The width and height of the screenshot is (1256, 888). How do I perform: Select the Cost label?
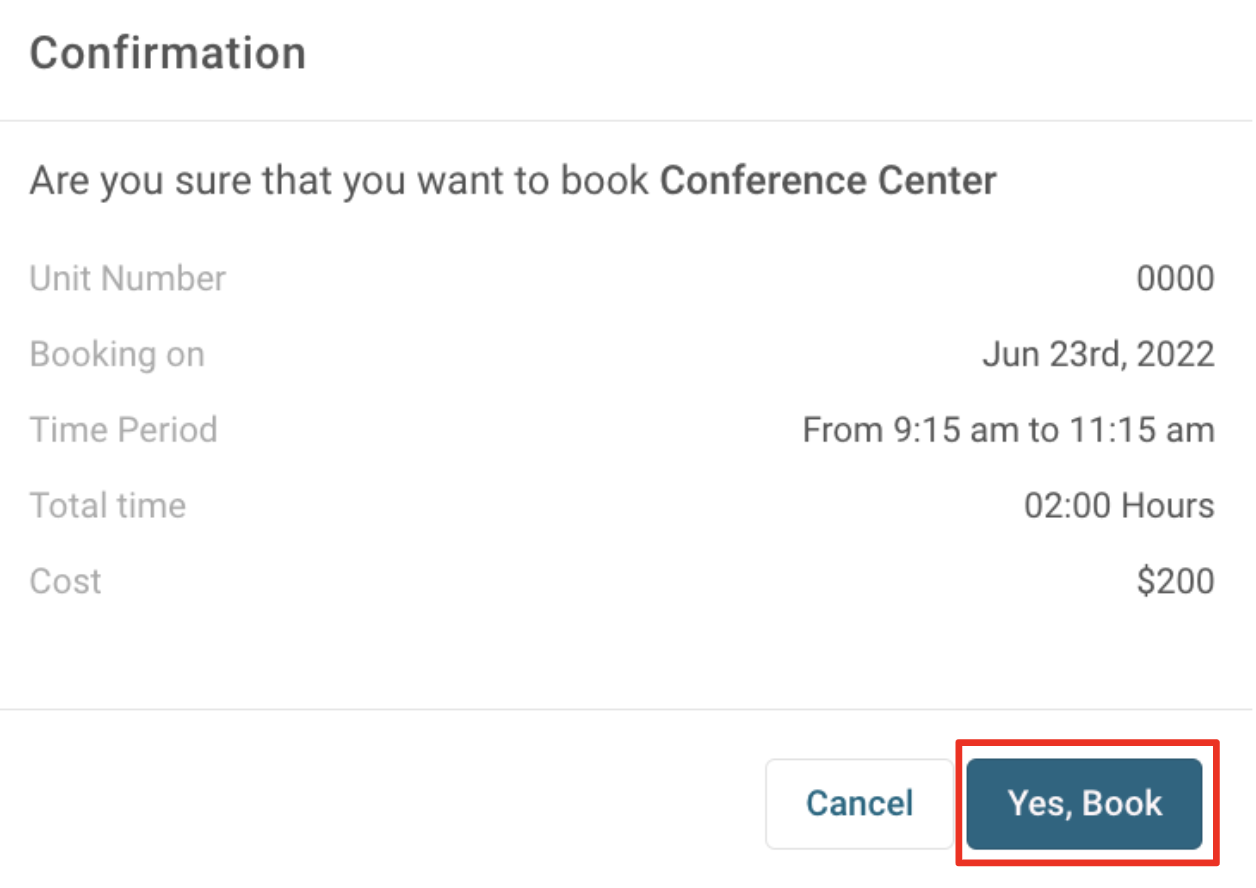point(65,581)
